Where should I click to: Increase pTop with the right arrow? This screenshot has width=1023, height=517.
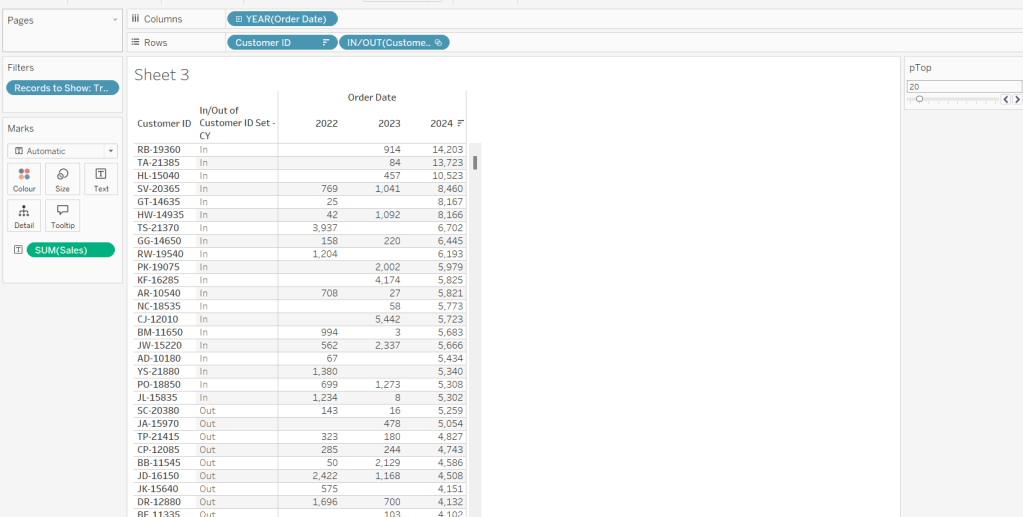click(x=1017, y=100)
